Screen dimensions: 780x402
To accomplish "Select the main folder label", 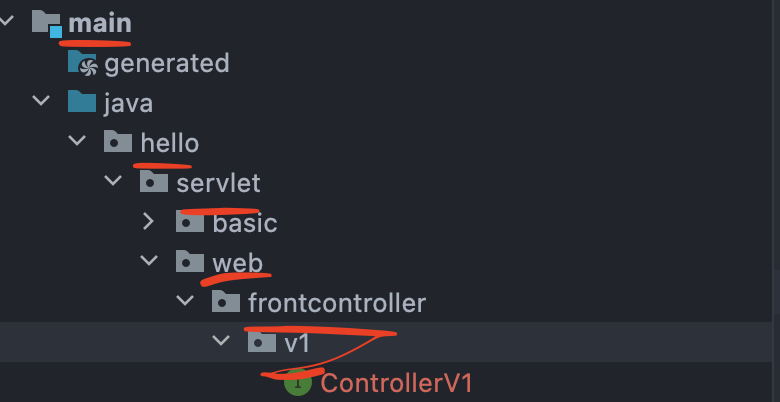I will coord(100,23).
